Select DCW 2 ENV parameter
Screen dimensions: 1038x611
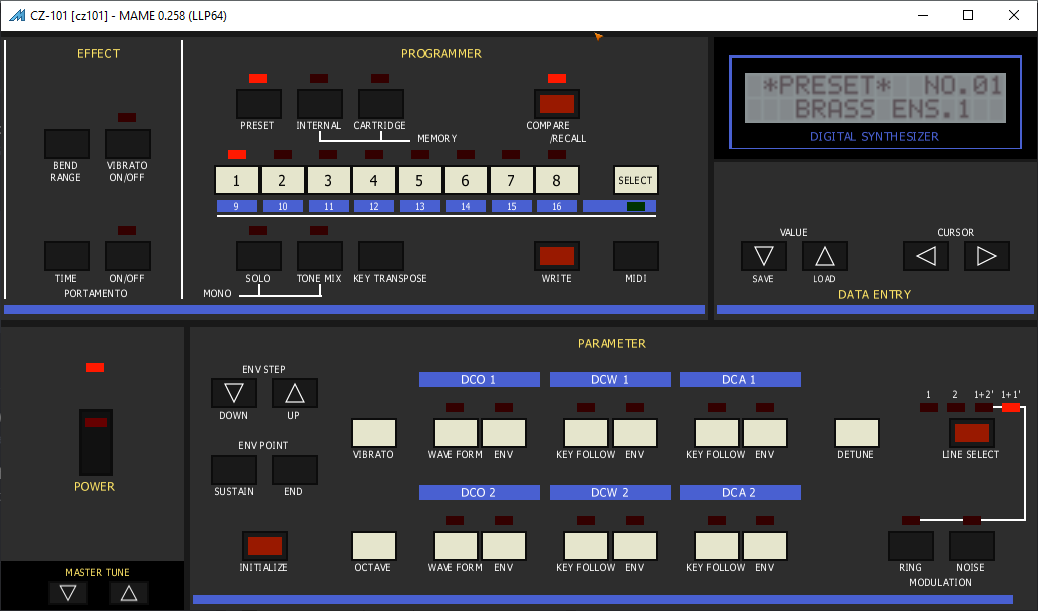(x=635, y=546)
